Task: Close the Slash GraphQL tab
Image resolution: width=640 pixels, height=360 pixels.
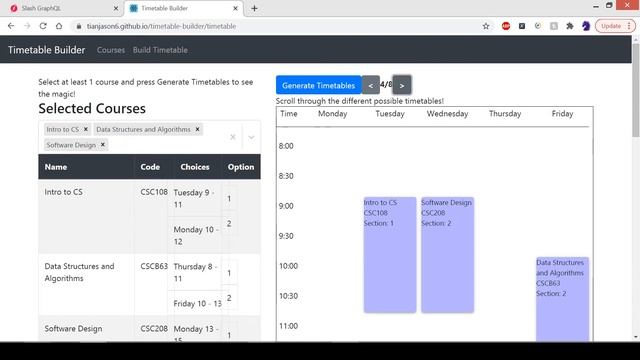Action: [116, 8]
